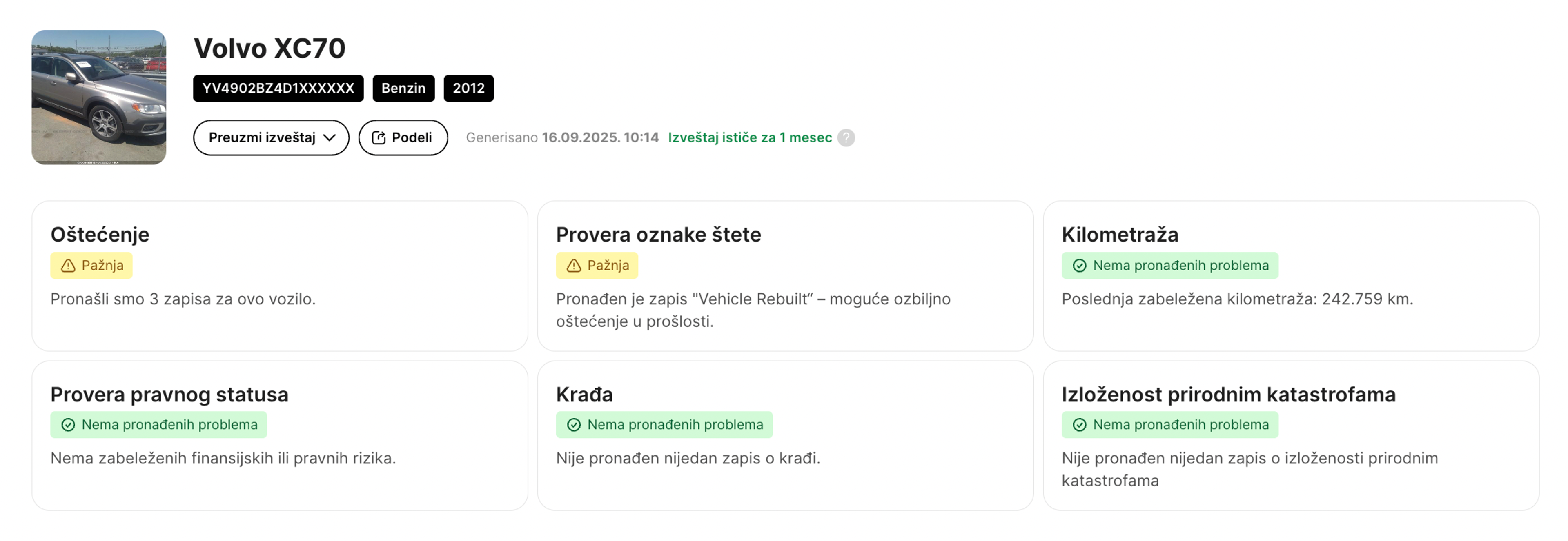The image size is (1568, 541).
Task: Select the Benzin fuel type badge
Action: [403, 88]
